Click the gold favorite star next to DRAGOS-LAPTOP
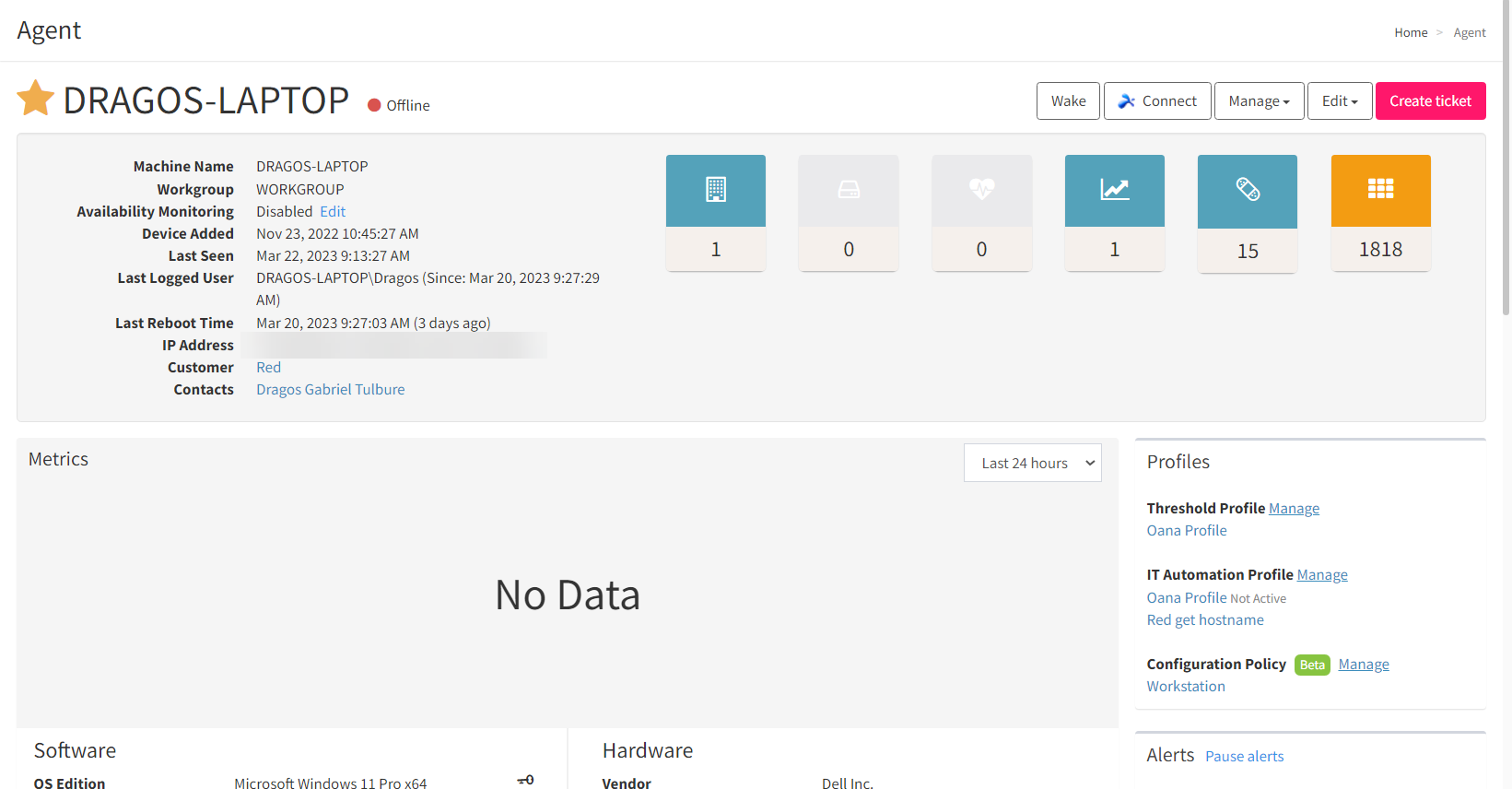1512x789 pixels. [36, 99]
